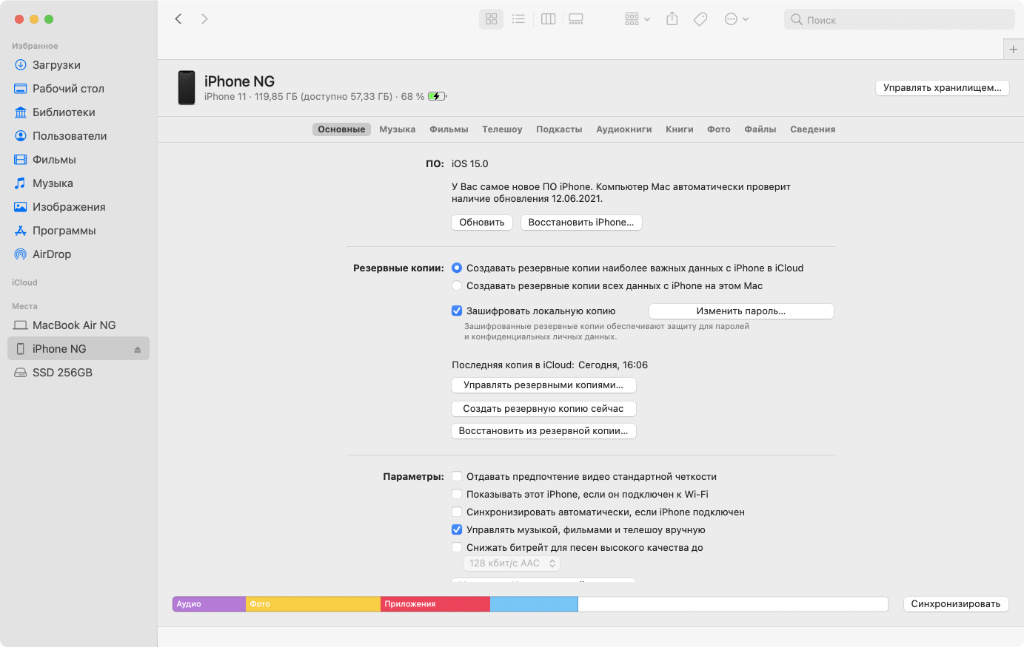
Task: Click Управлять резервными копиями button
Action: click(543, 385)
